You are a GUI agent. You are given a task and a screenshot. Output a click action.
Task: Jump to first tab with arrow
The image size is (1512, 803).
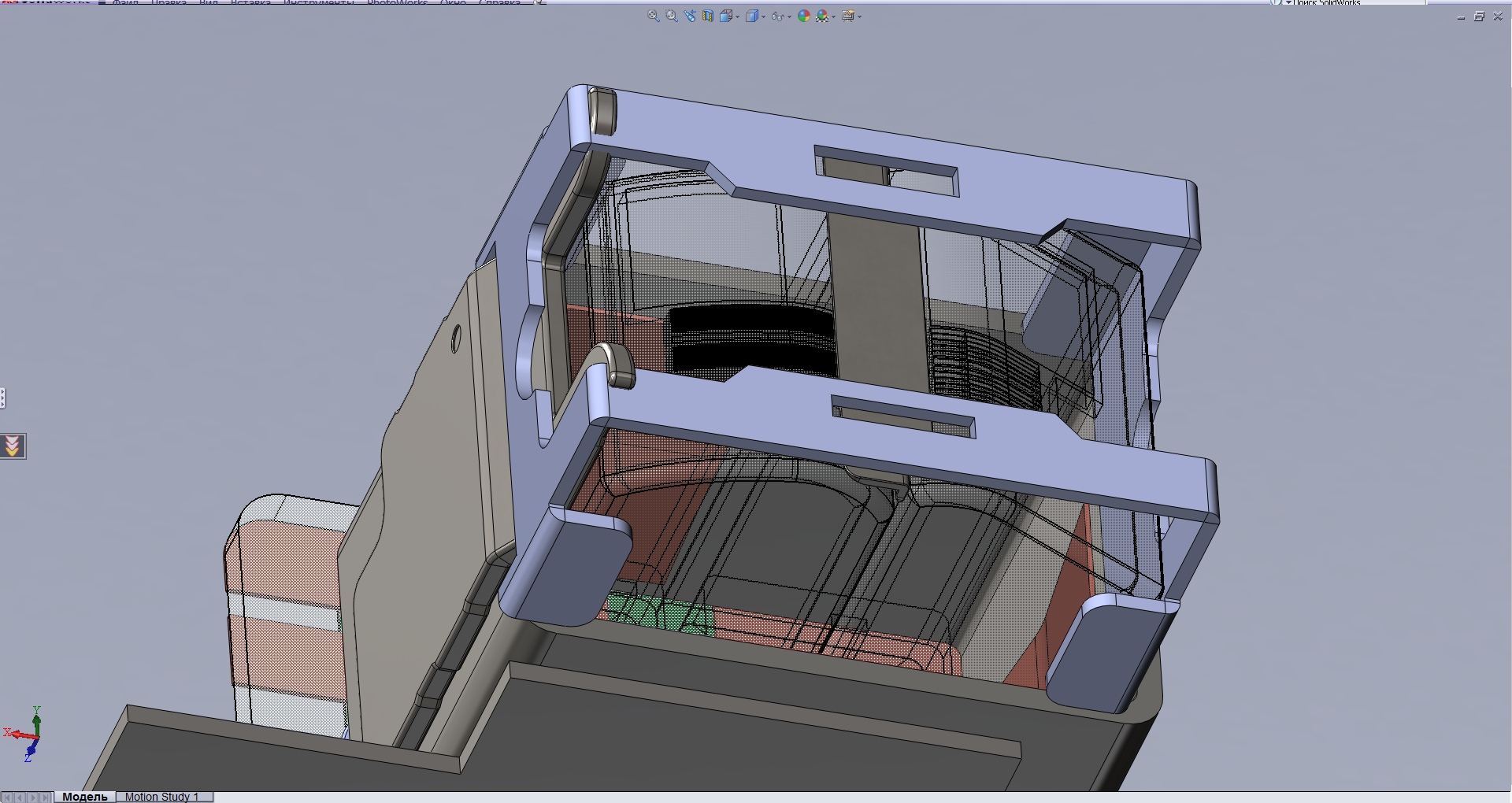pos(8,797)
